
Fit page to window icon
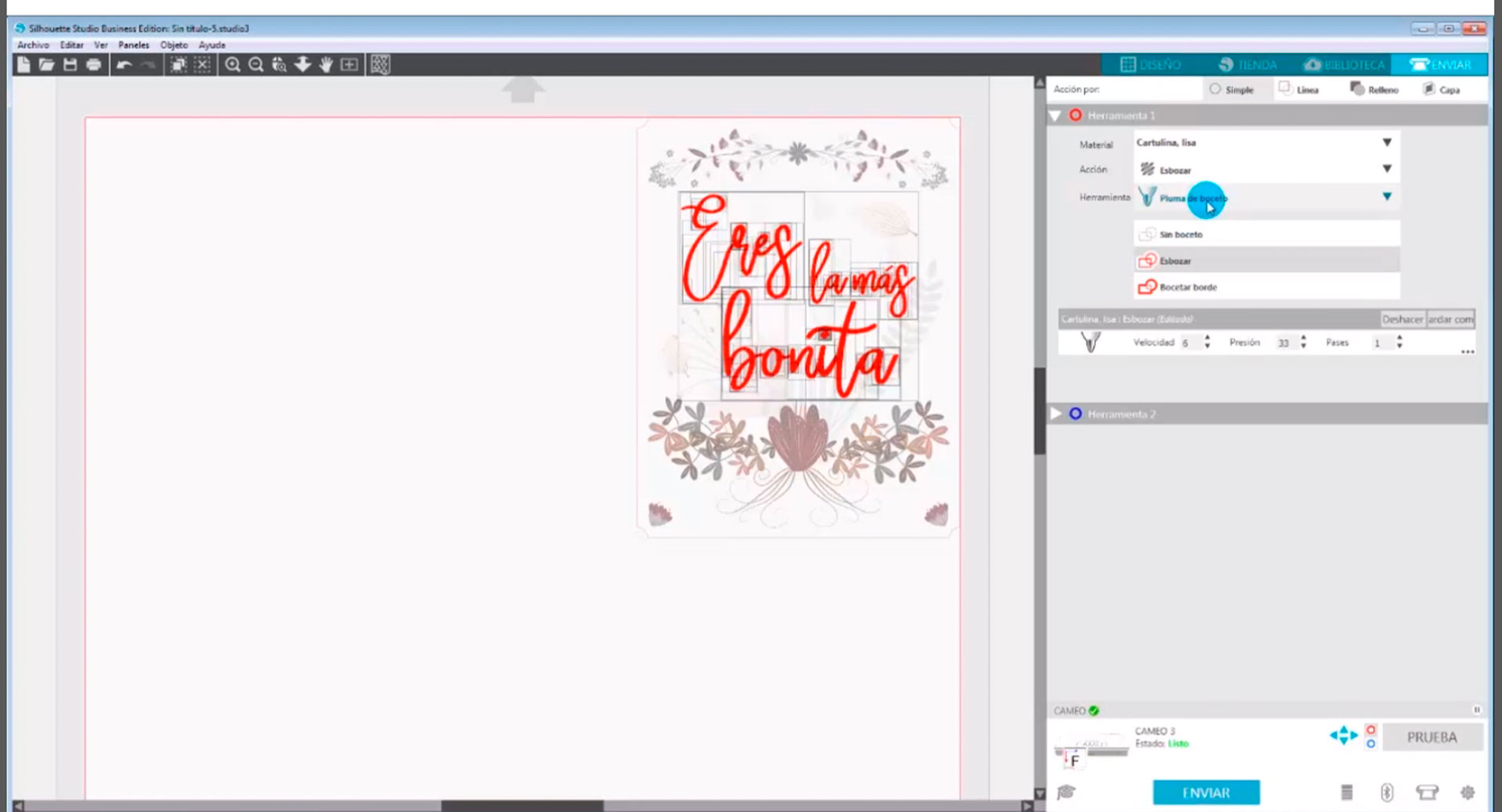(350, 65)
